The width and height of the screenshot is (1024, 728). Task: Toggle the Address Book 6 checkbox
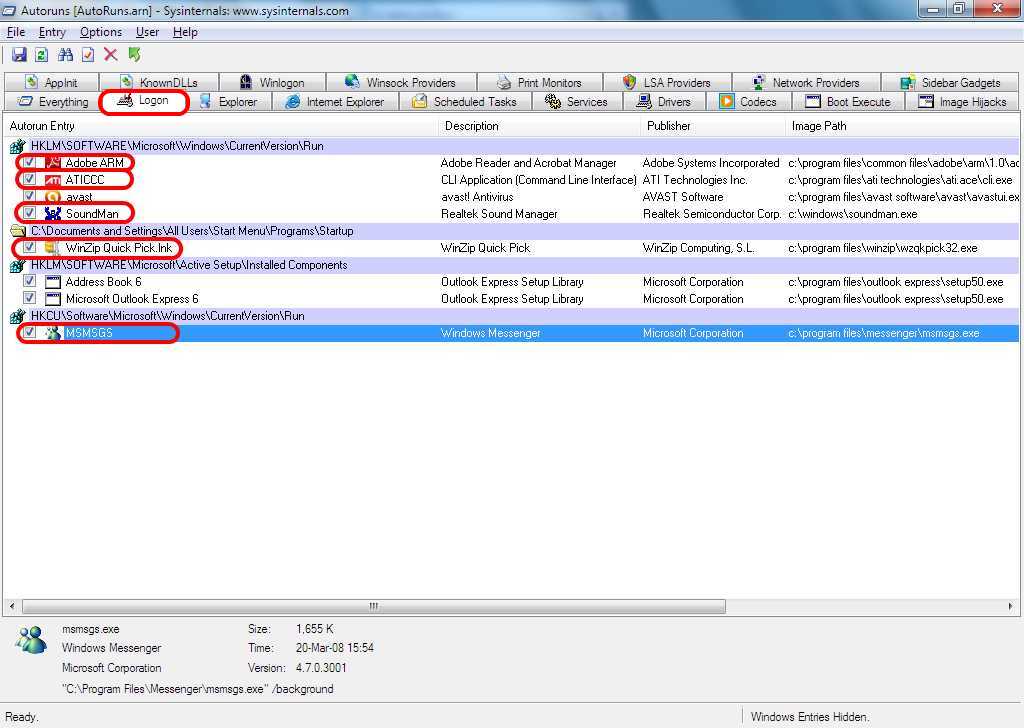tap(29, 281)
